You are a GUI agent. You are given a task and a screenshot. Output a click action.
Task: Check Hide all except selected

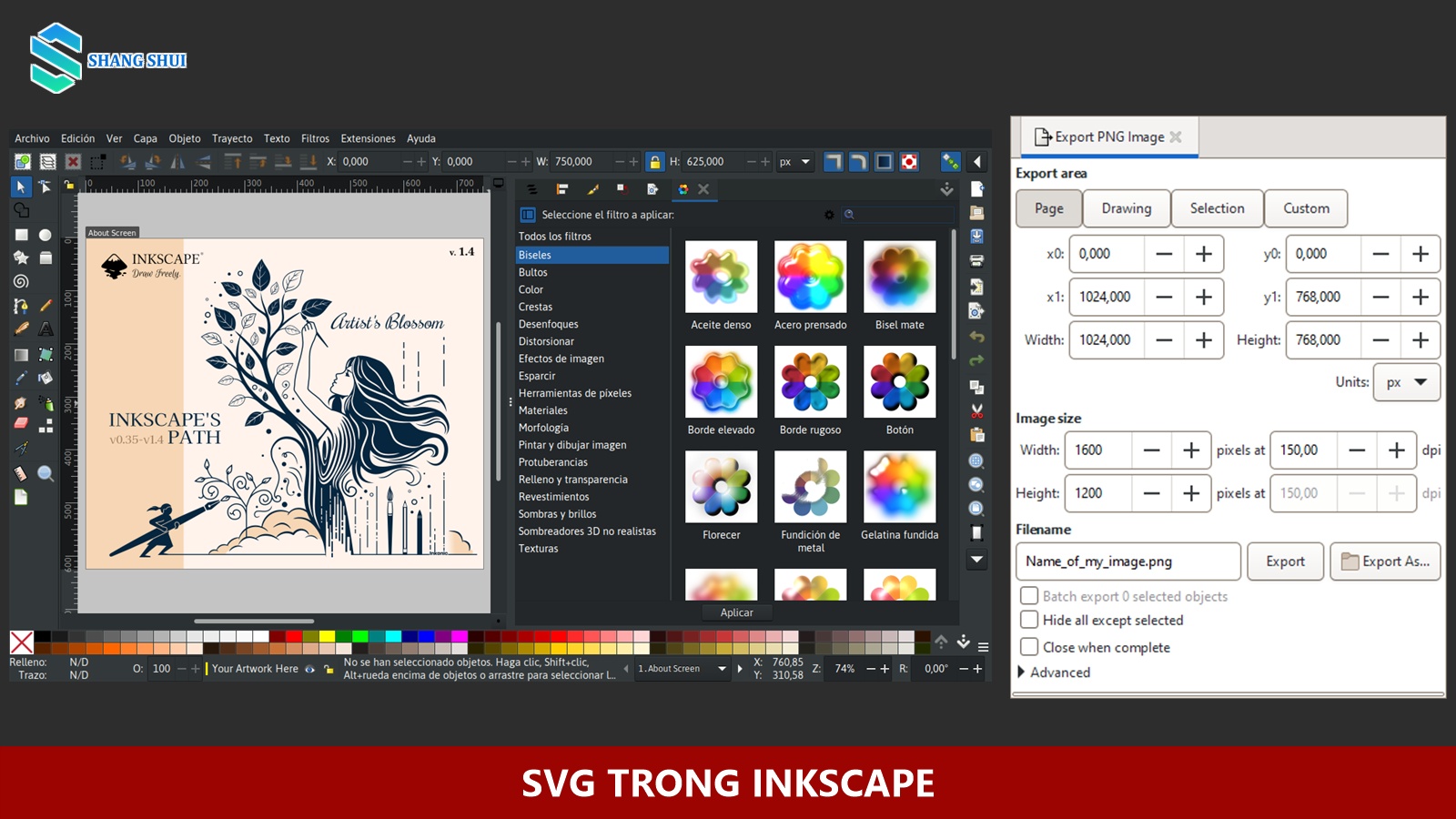(1029, 620)
